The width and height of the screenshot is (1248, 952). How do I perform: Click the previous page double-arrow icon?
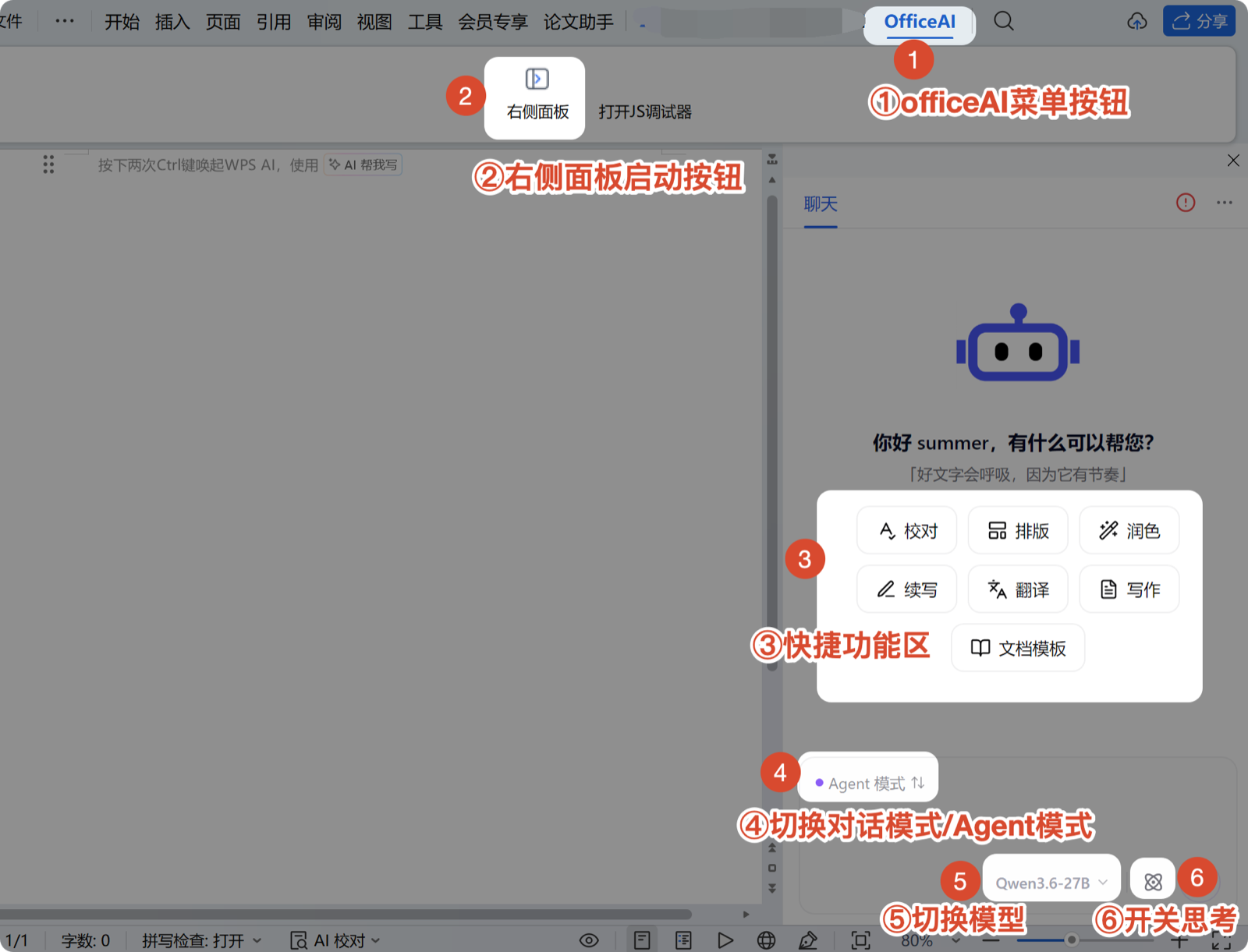tap(772, 848)
